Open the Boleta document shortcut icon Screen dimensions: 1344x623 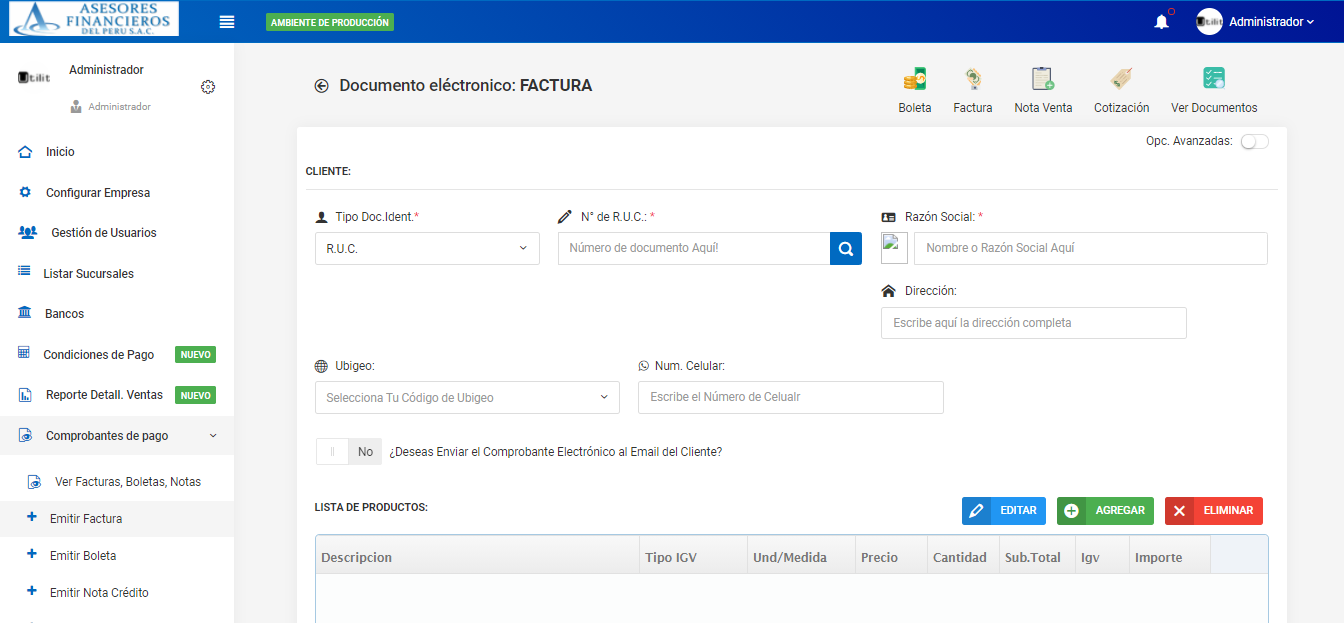coord(914,80)
